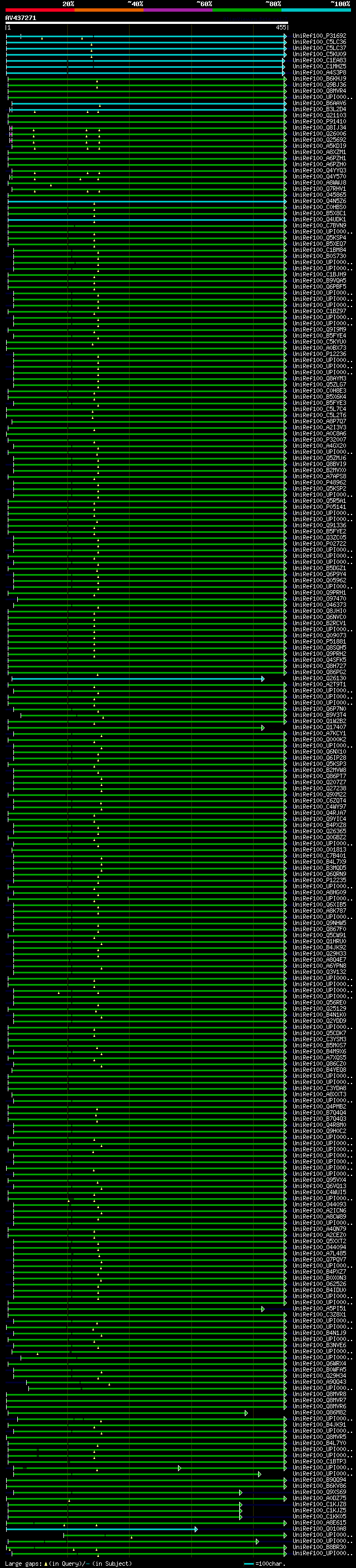Open hit UniRef100_C5KU09
The image size is (356, 1568).
pos(319,54)
